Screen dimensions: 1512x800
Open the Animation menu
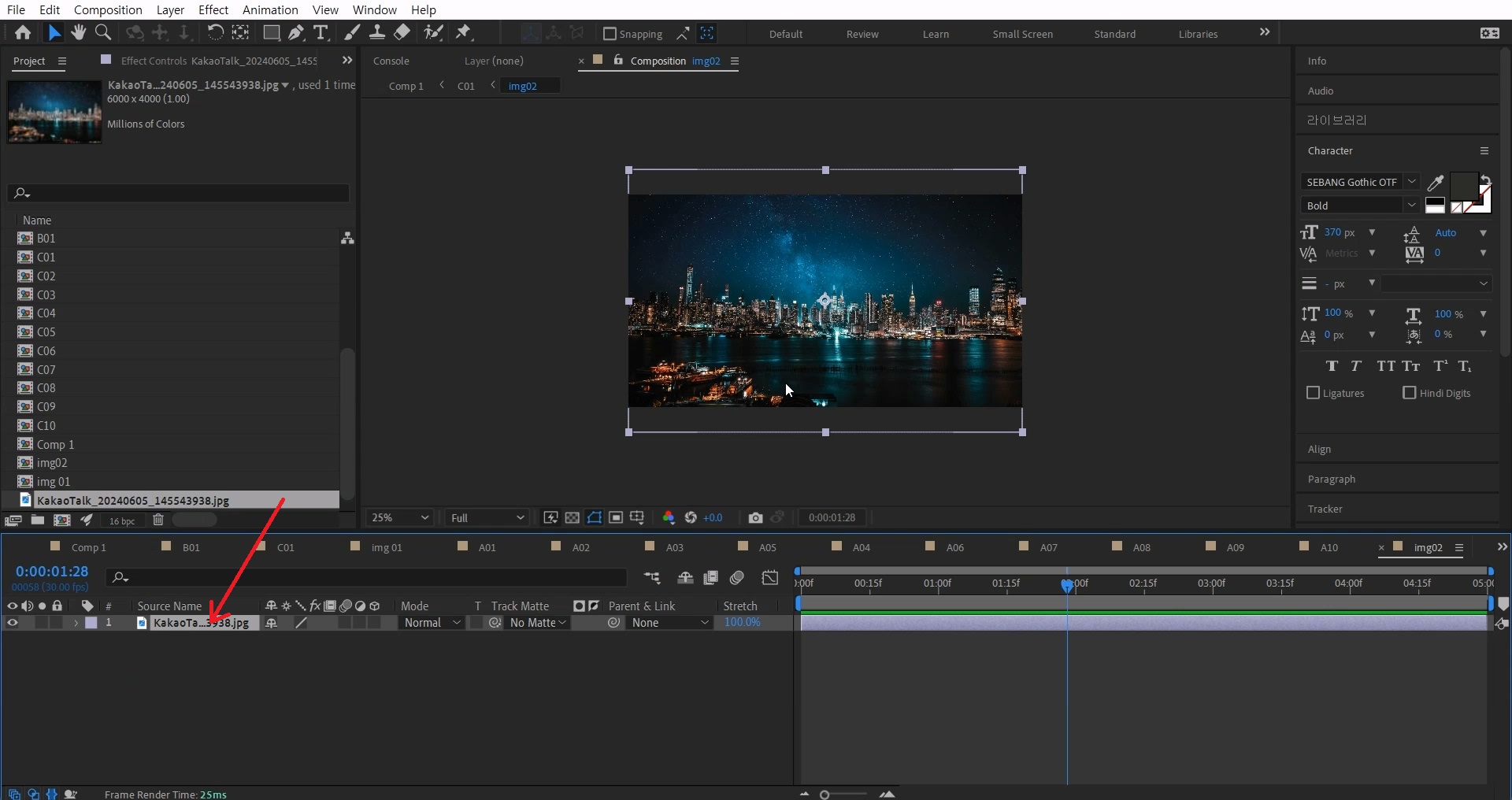pos(269,9)
